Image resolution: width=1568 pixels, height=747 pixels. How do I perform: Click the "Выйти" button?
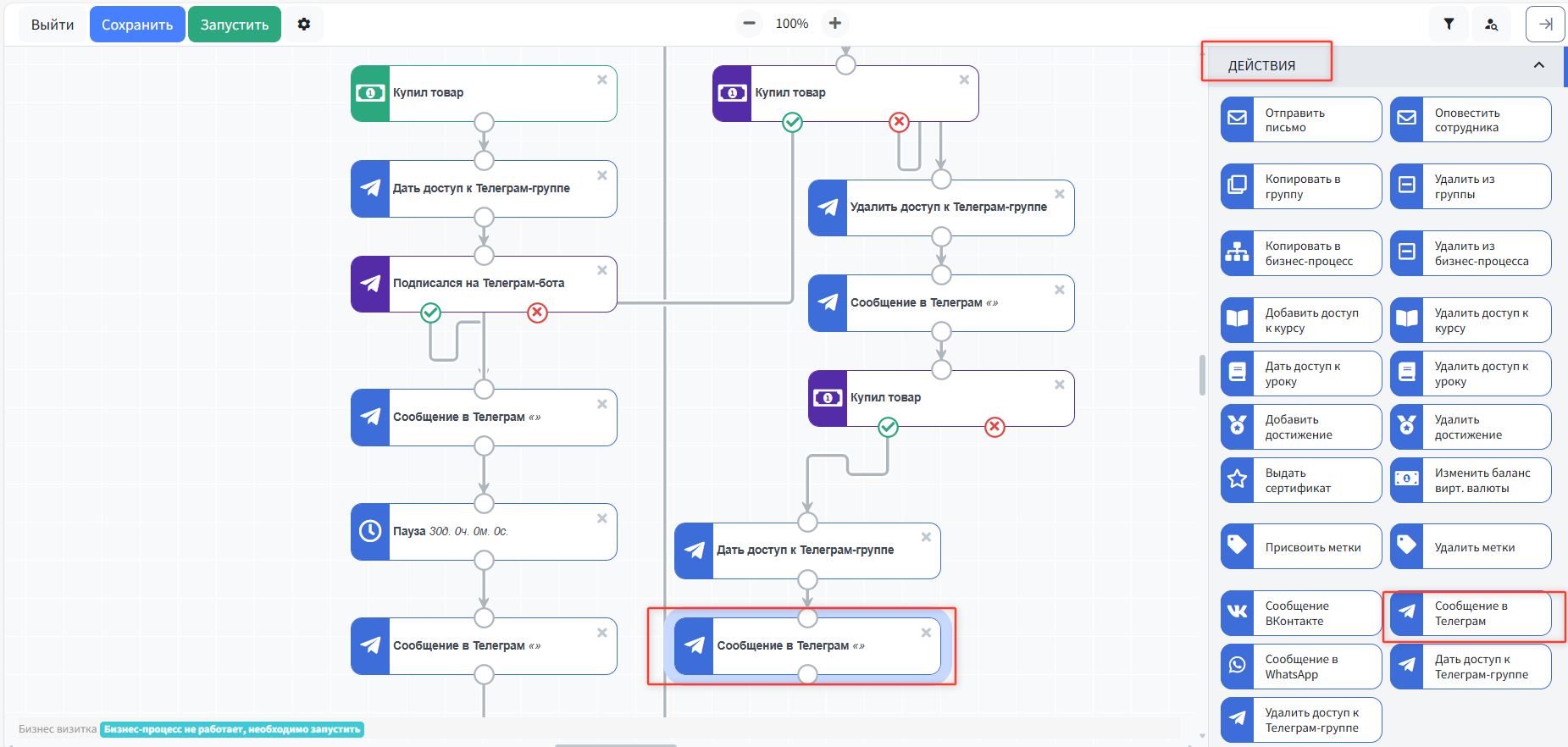click(53, 25)
